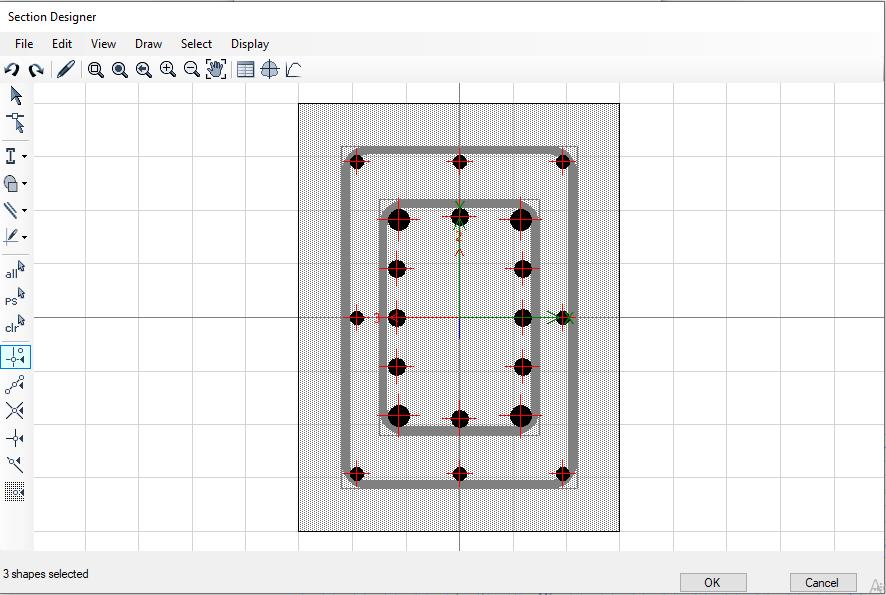
Task: Zoom out one step with minus magnifier
Action: click(192, 70)
